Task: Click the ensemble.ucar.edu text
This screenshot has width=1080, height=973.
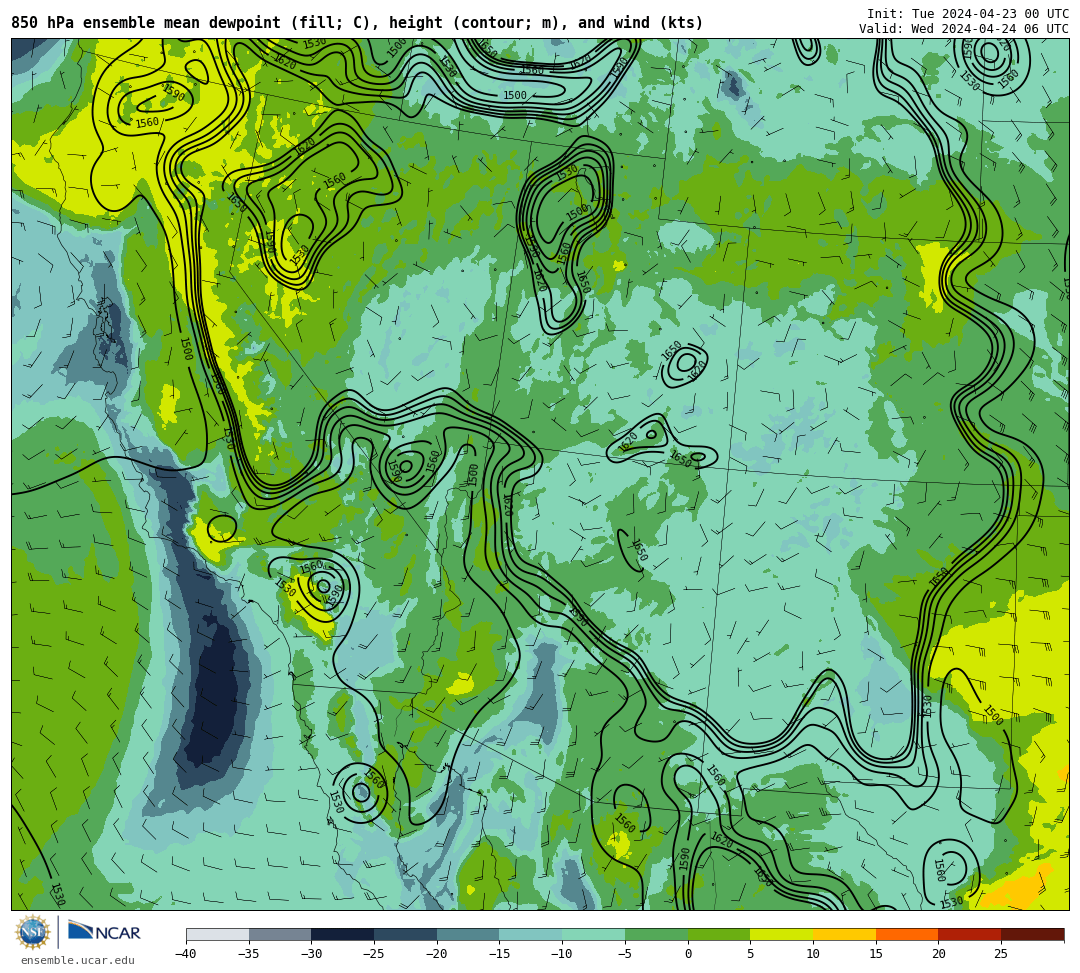Action: click(77, 960)
